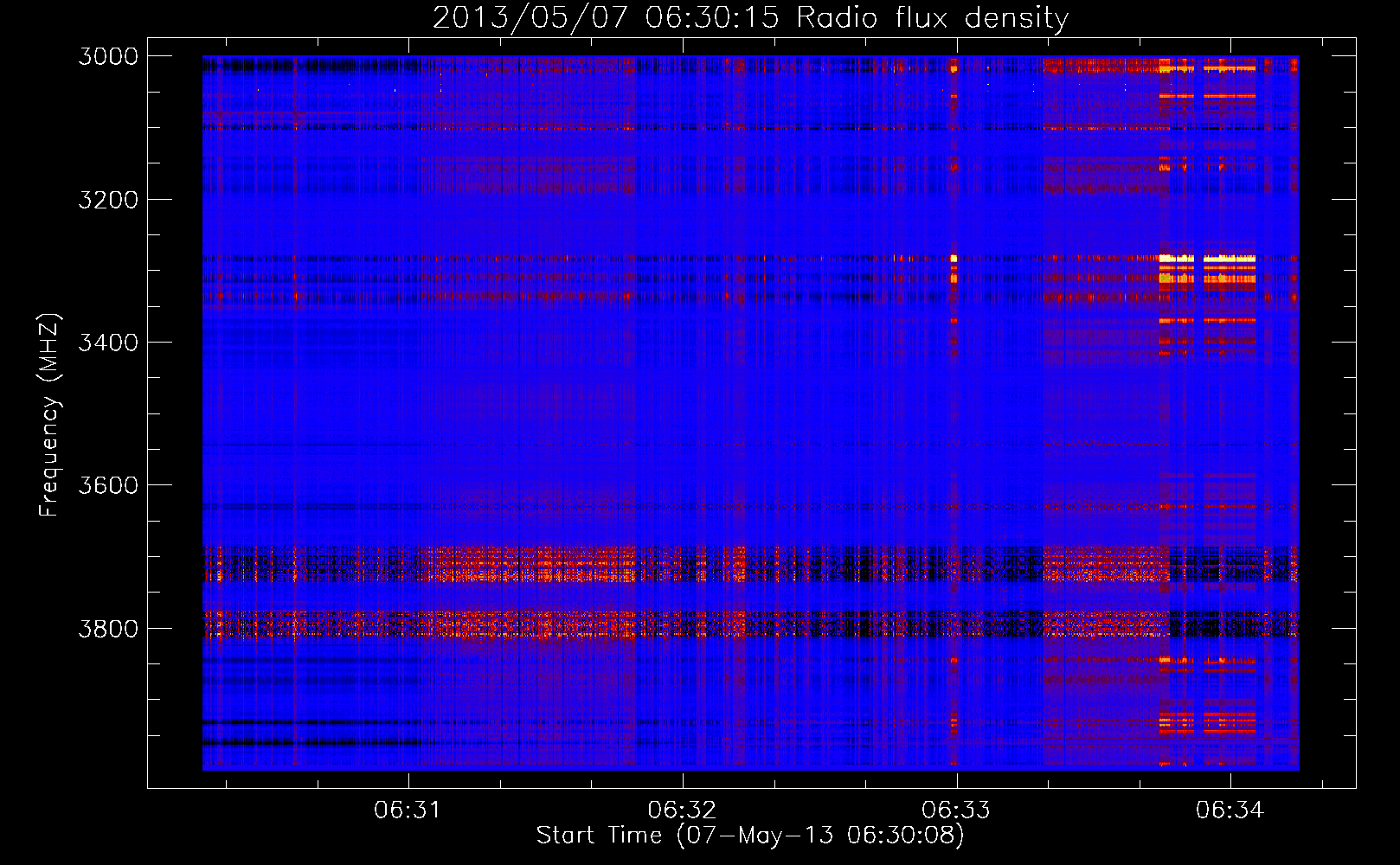Click the 06:34 time tick label
The height and width of the screenshot is (865, 1400).
coord(1230,811)
